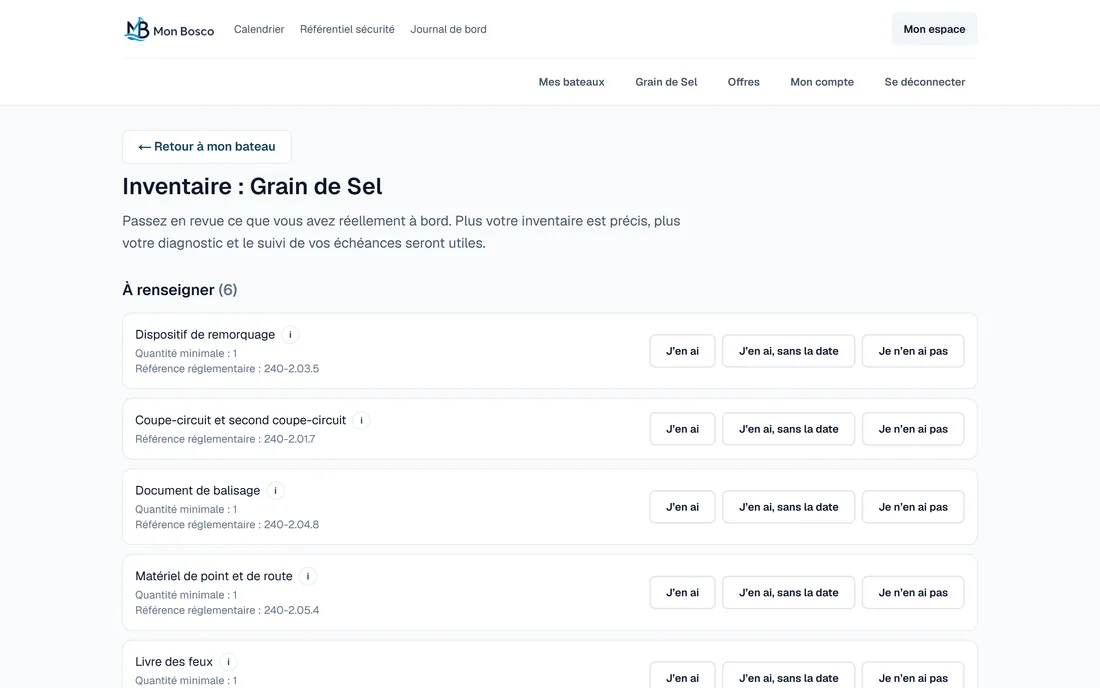
Task: View info for Matériel de point et de route
Action: pyautogui.click(x=308, y=576)
